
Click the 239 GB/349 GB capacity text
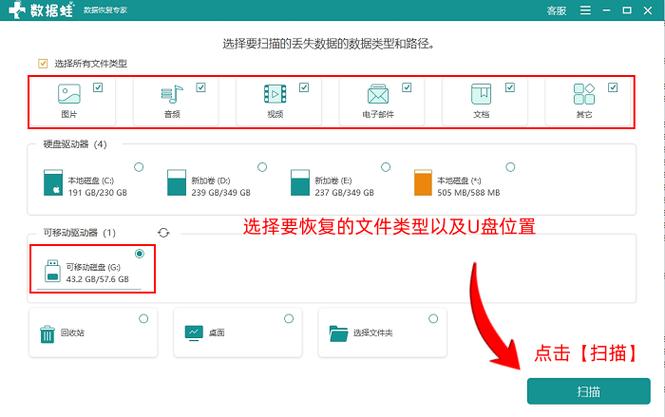(221, 193)
